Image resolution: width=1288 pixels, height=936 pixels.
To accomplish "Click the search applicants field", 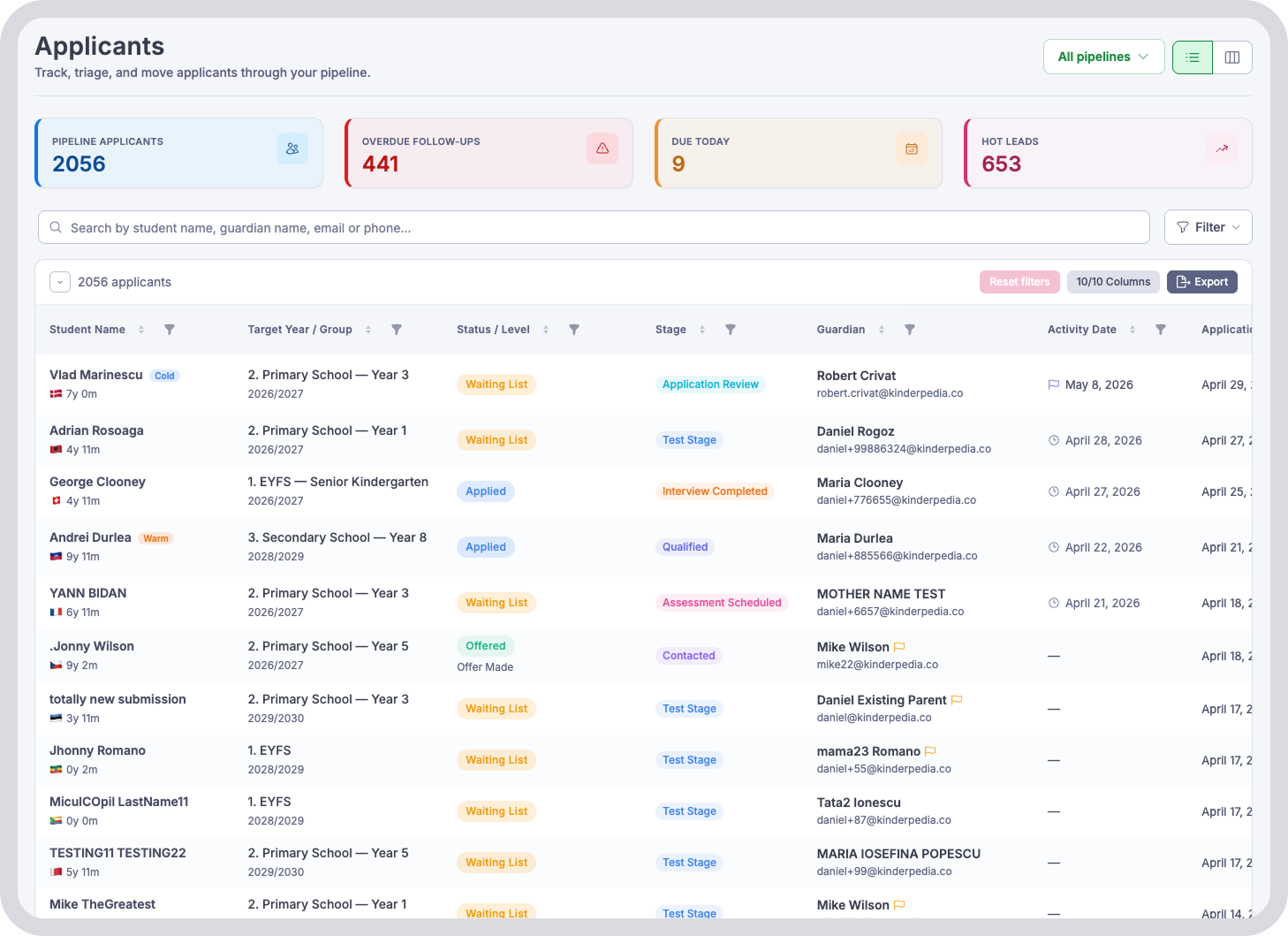I will pos(594,227).
